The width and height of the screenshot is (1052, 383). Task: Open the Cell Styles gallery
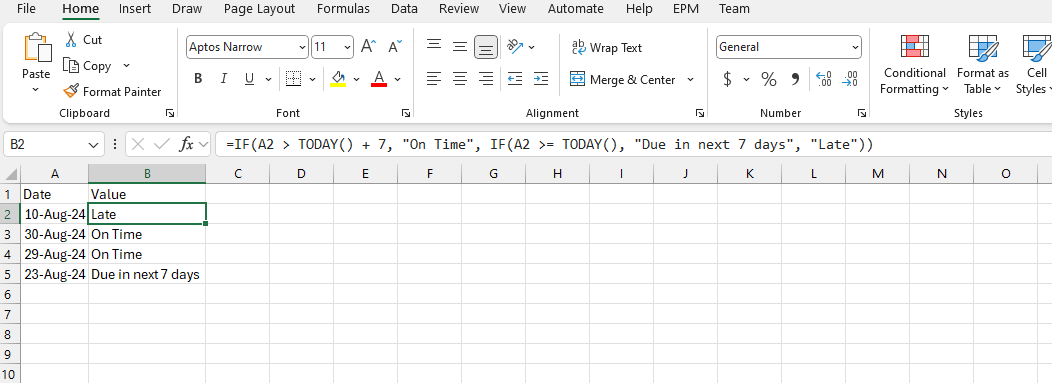pyautogui.click(x=1035, y=64)
